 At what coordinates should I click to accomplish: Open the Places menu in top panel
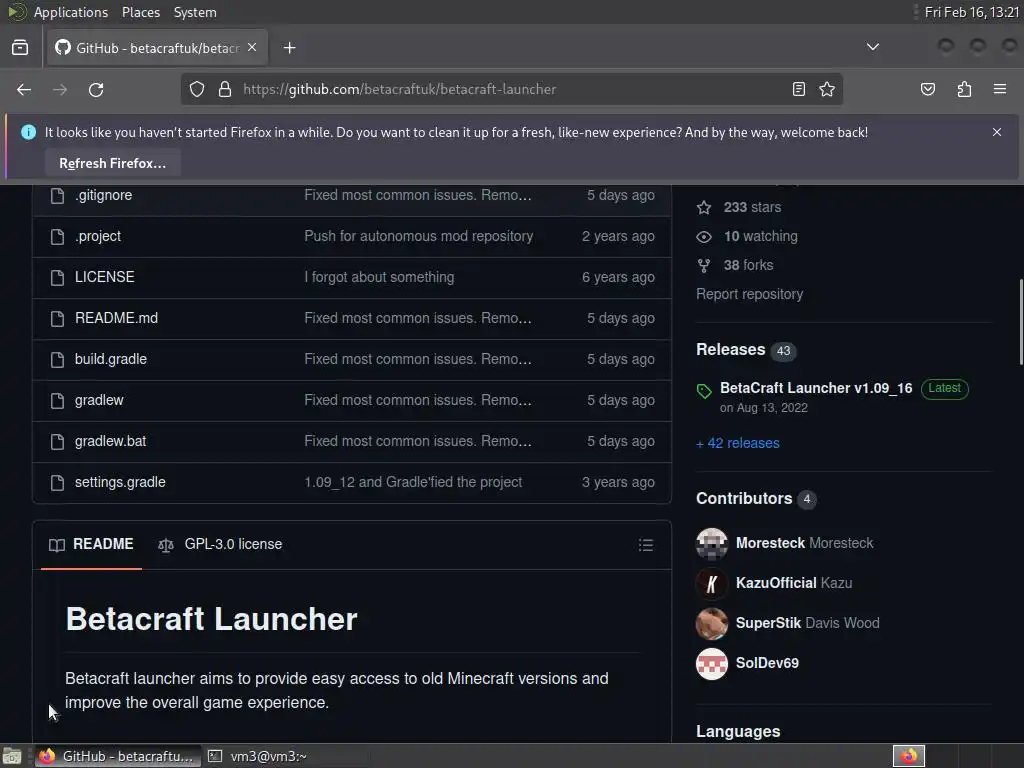(x=140, y=12)
